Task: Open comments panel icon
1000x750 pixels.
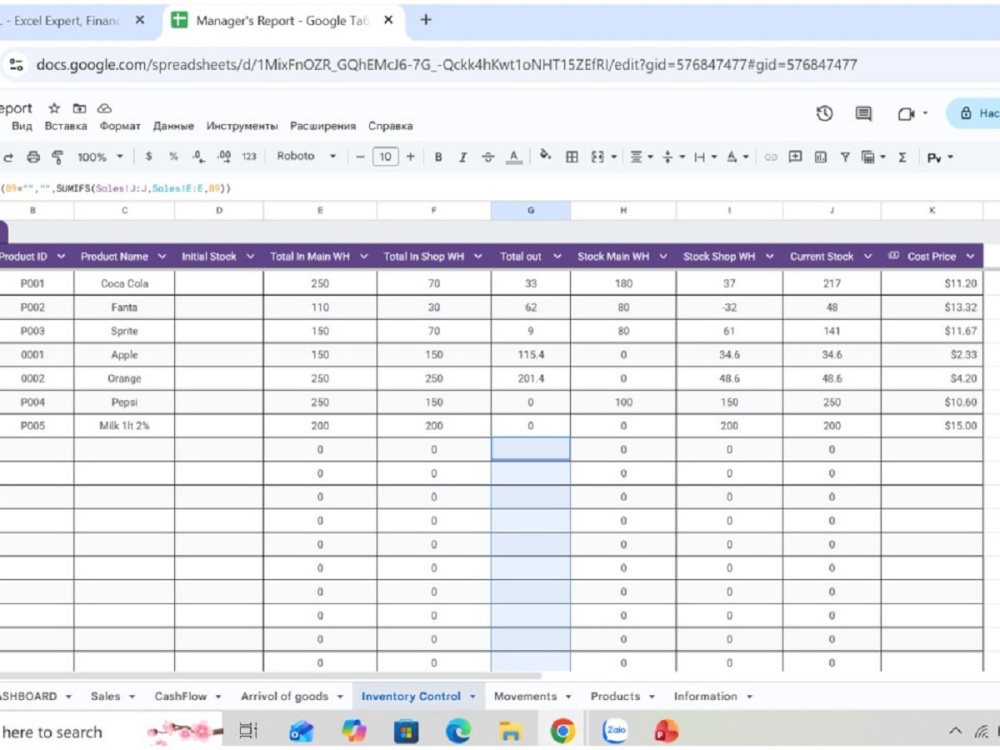Action: point(864,114)
